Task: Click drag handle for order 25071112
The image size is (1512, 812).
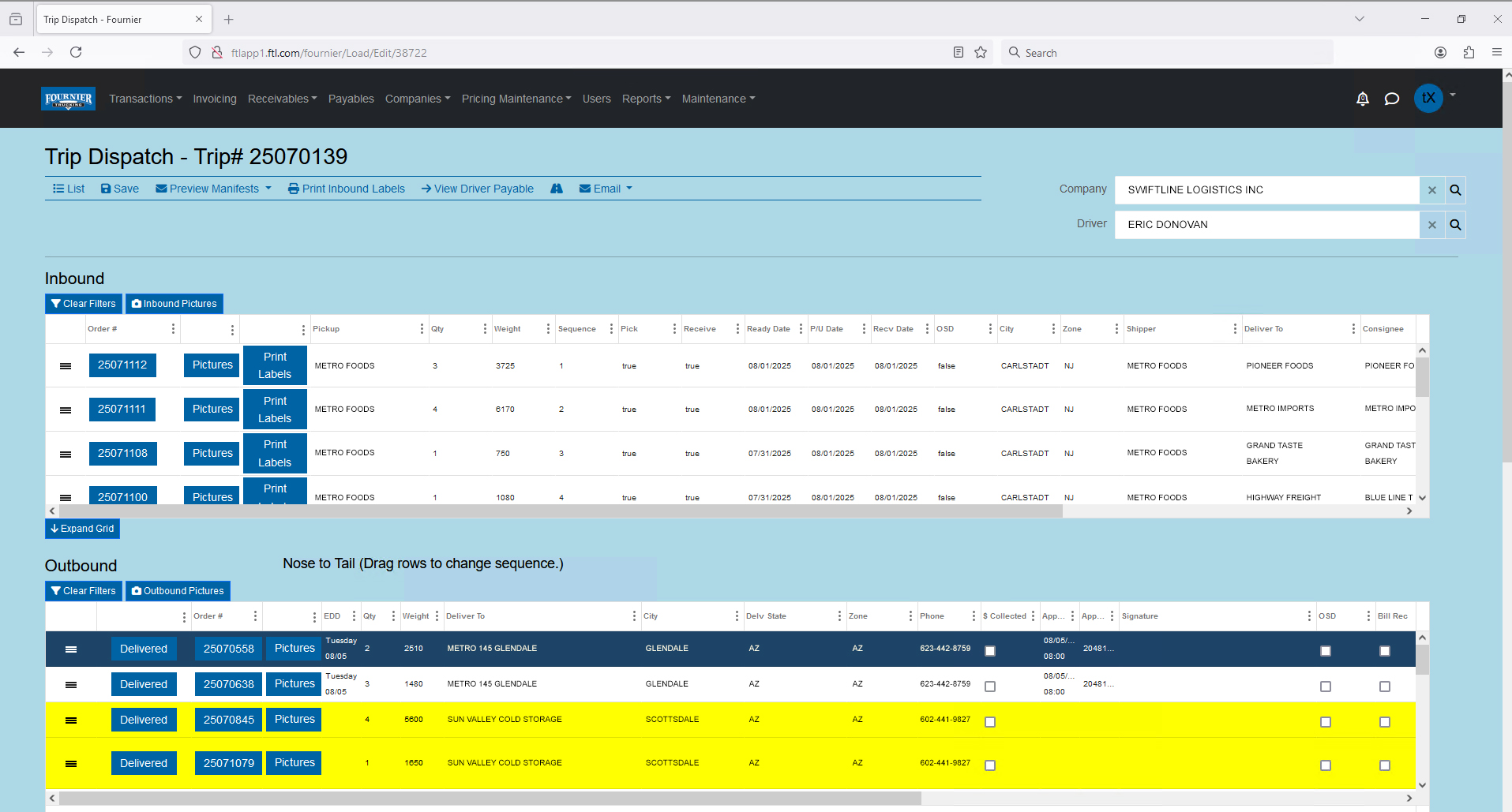Action: pyautogui.click(x=66, y=366)
